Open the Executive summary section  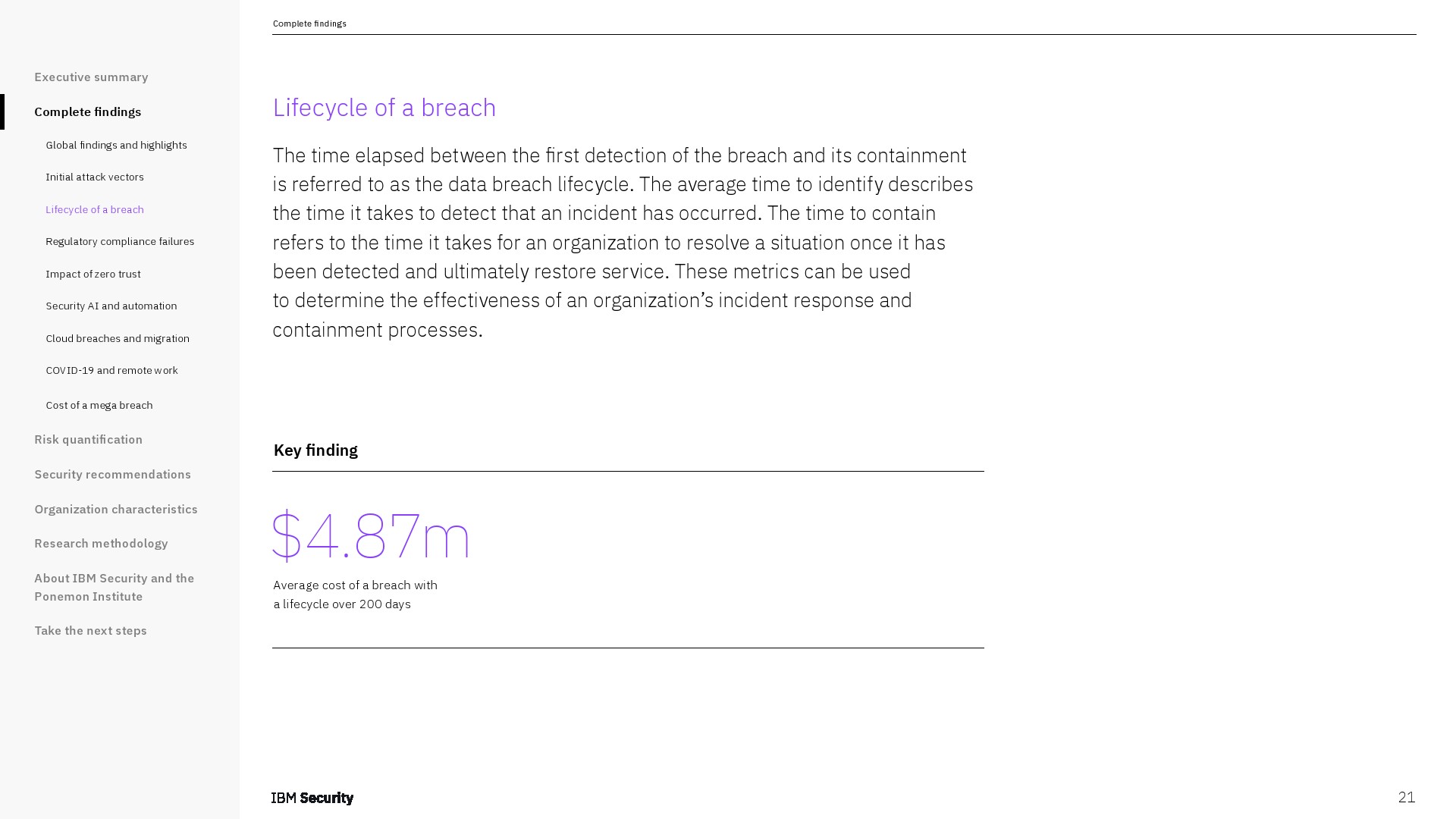(91, 77)
